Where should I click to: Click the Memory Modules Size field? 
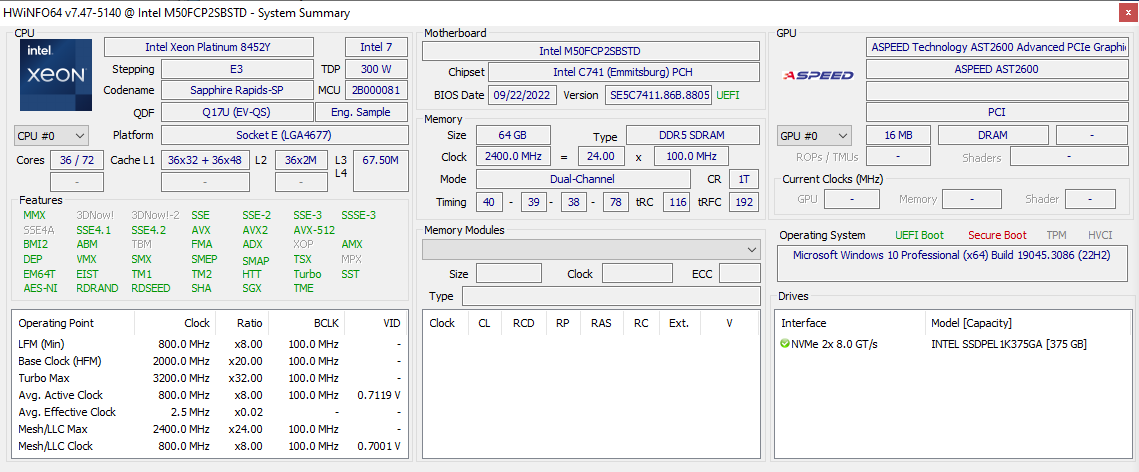508,274
